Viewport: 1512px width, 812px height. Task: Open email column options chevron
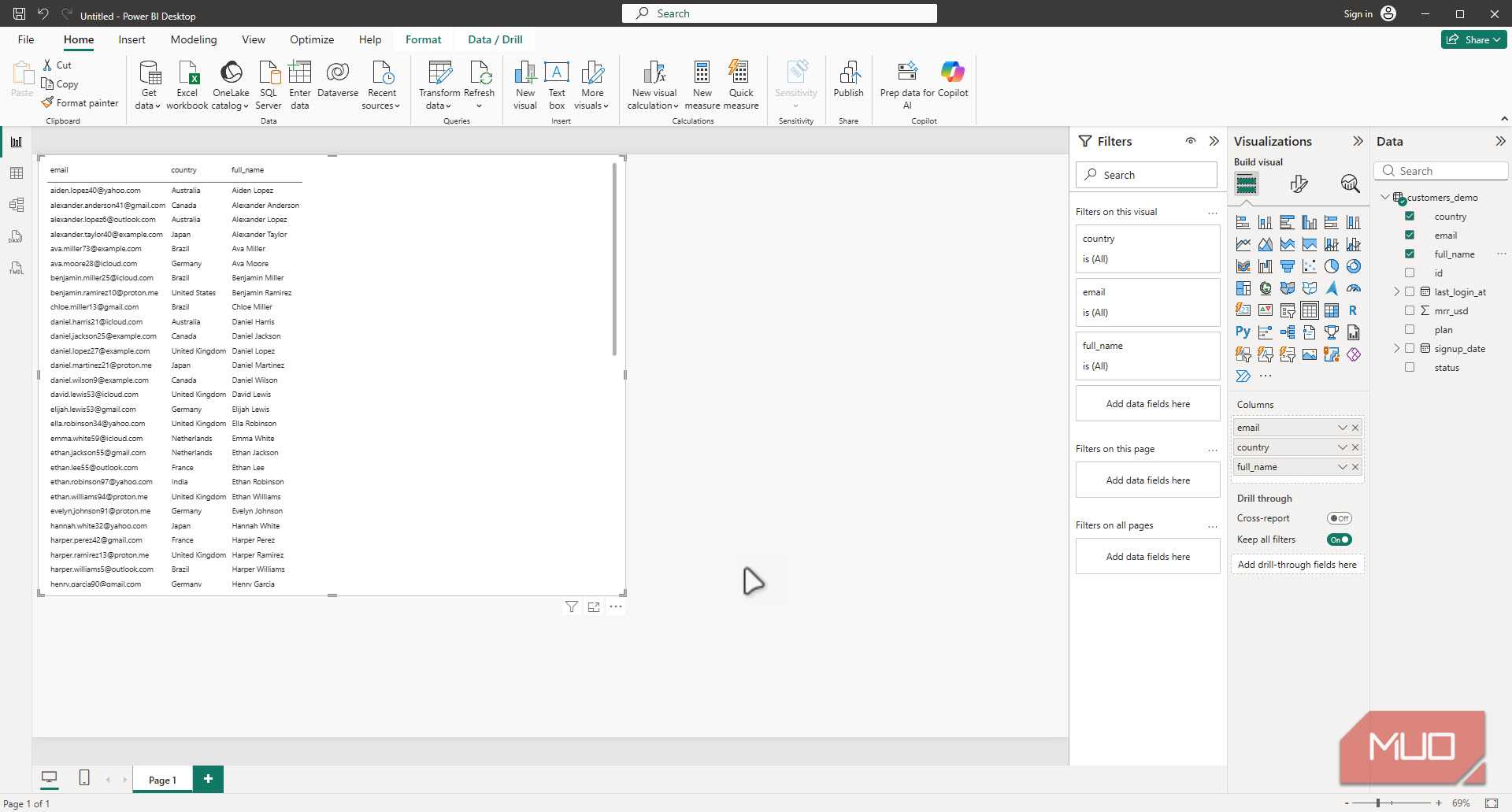pos(1342,428)
